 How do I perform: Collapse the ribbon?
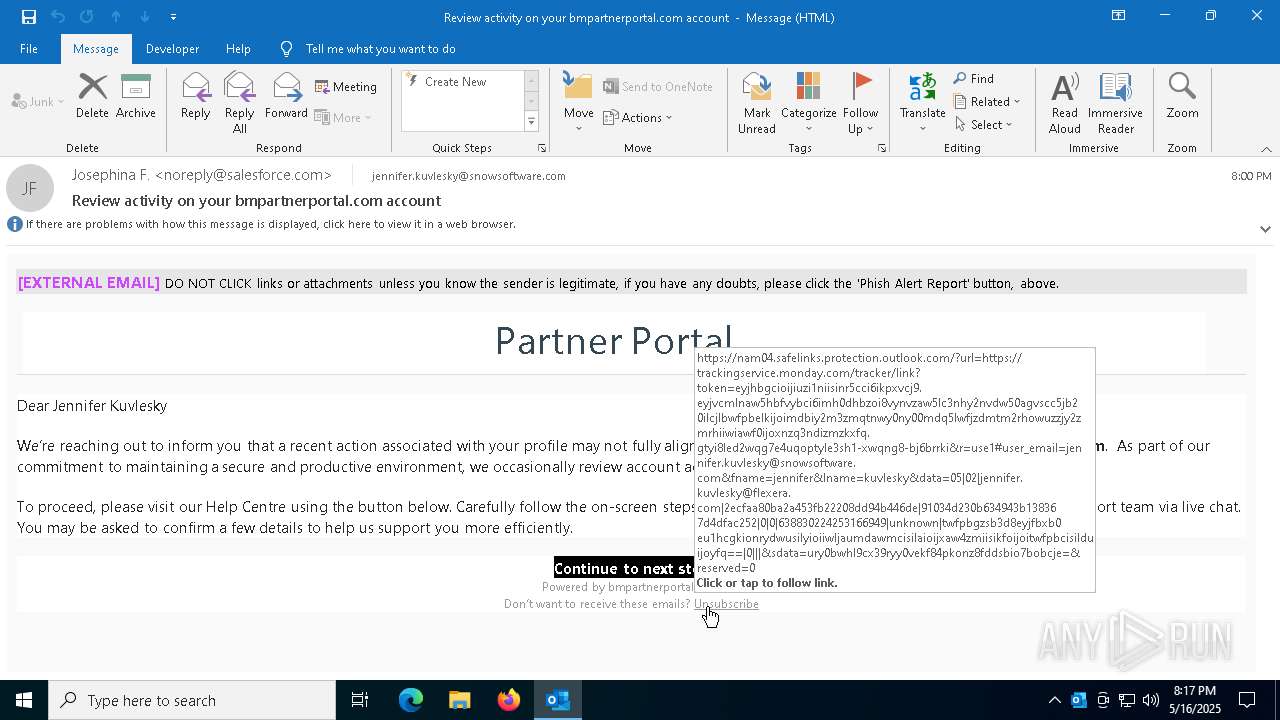(x=1265, y=149)
